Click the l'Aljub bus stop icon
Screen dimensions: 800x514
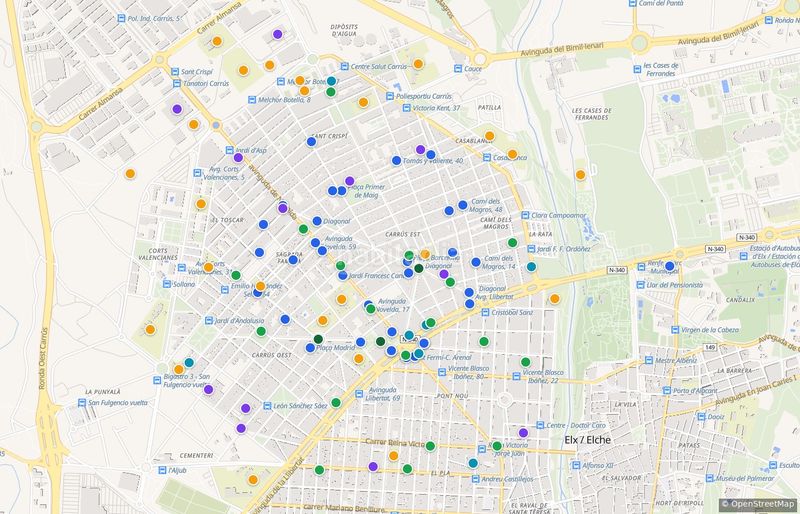click(162, 470)
